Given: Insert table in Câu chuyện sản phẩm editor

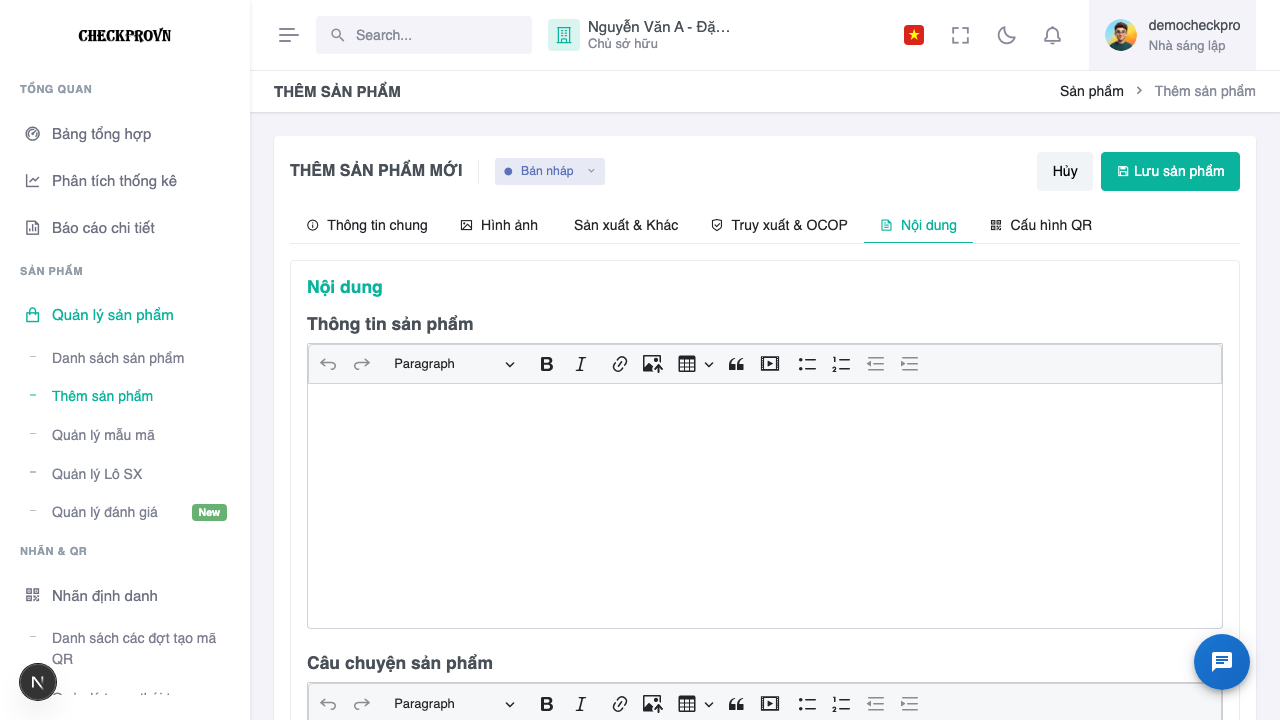Looking at the screenshot, I should pyautogui.click(x=686, y=704).
